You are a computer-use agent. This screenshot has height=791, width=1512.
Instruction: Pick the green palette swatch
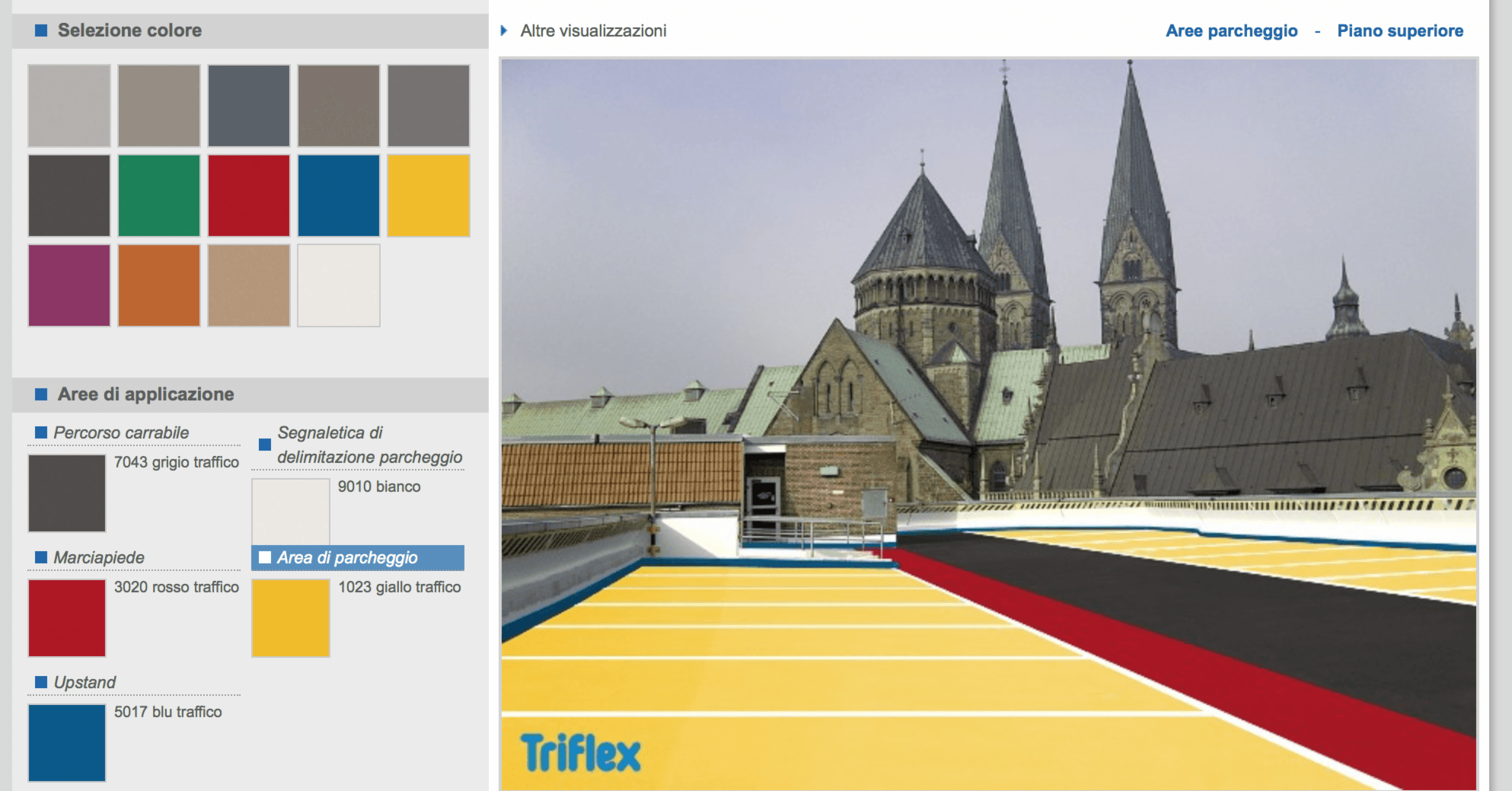tap(159, 196)
